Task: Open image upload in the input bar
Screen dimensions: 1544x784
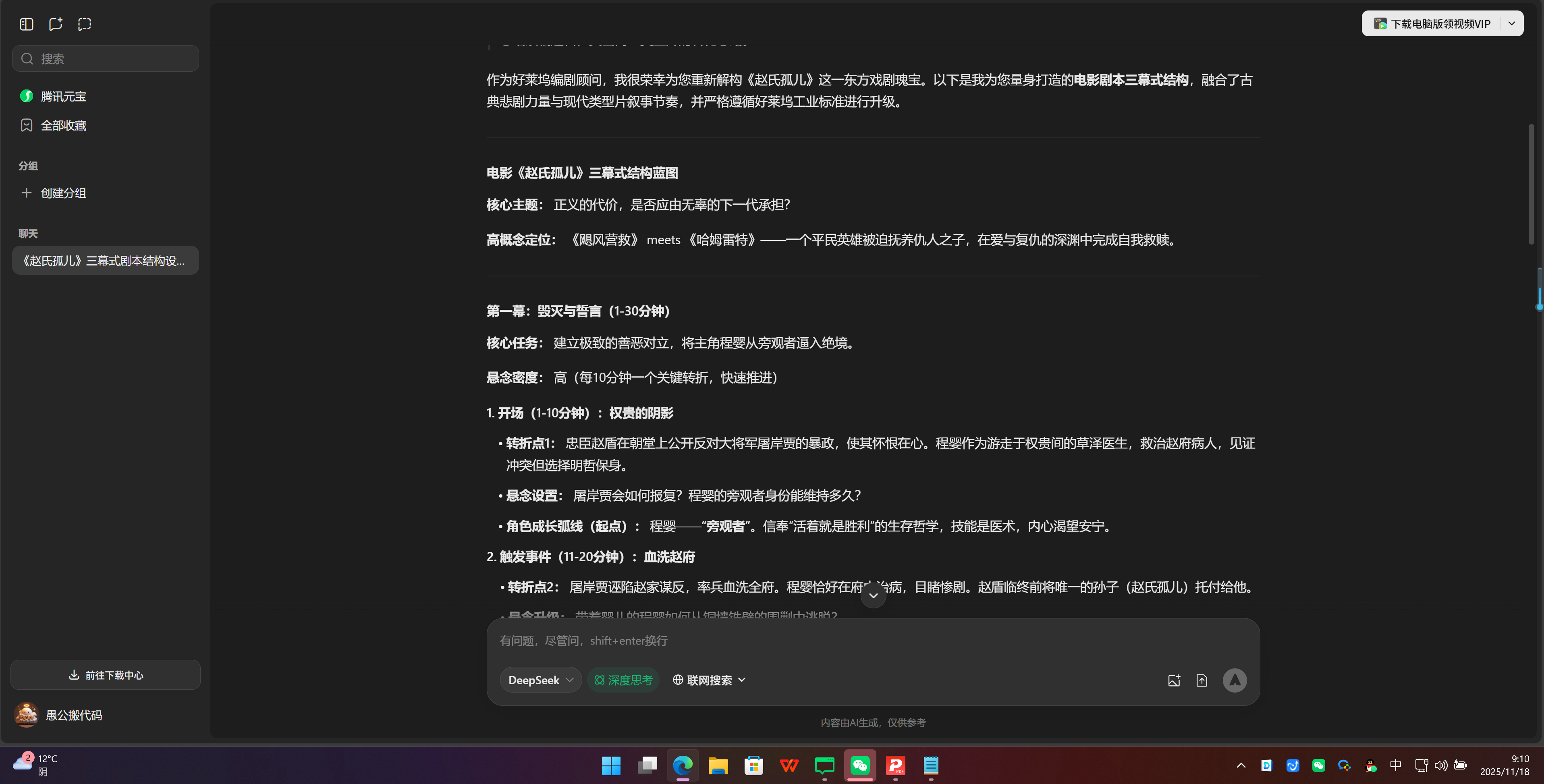Action: [x=1174, y=680]
